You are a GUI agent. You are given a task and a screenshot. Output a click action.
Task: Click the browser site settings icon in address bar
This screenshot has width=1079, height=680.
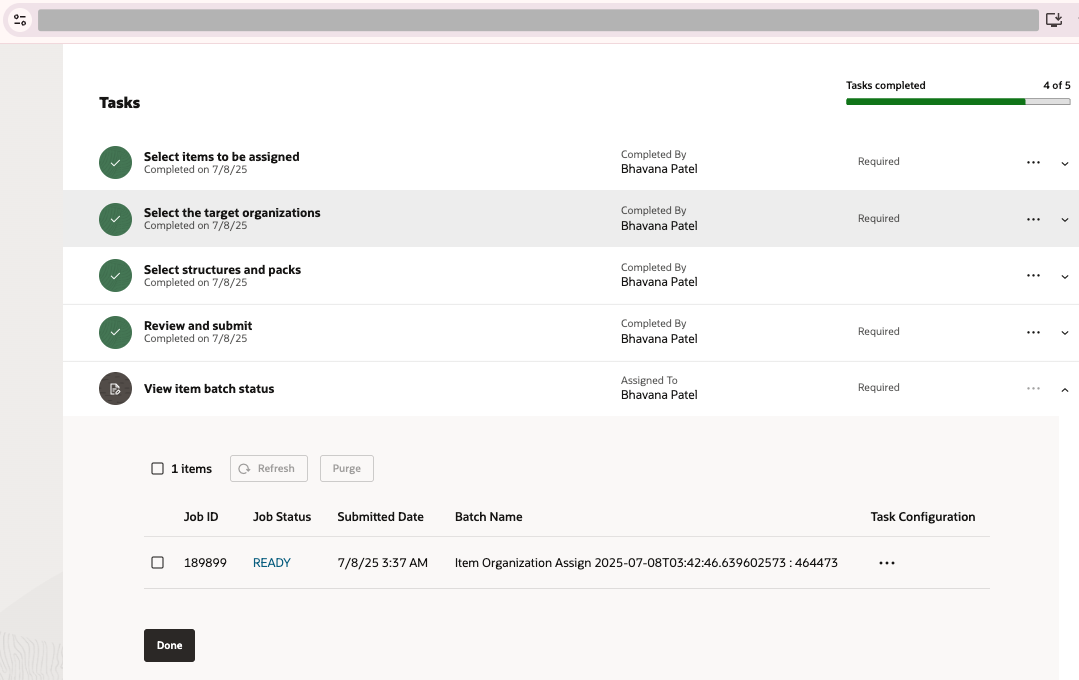20,20
